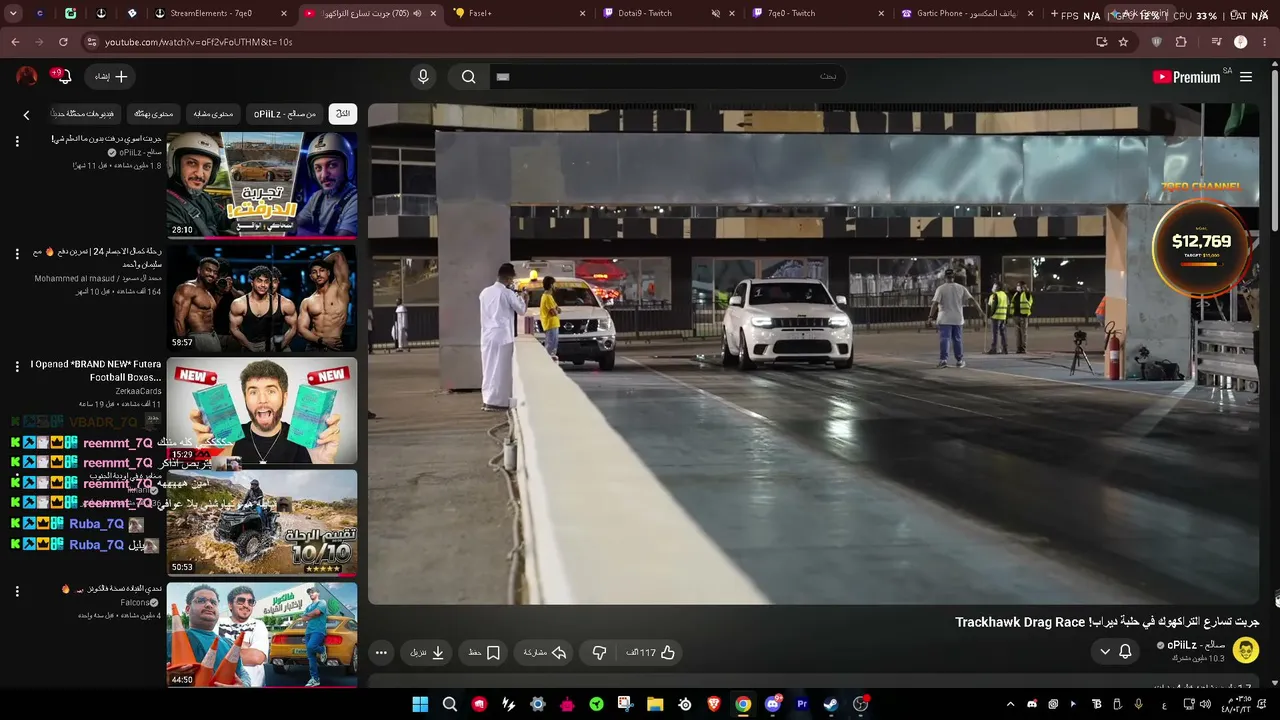Bookmark this page with the star icon
1280x720 pixels.
pyautogui.click(x=1123, y=42)
